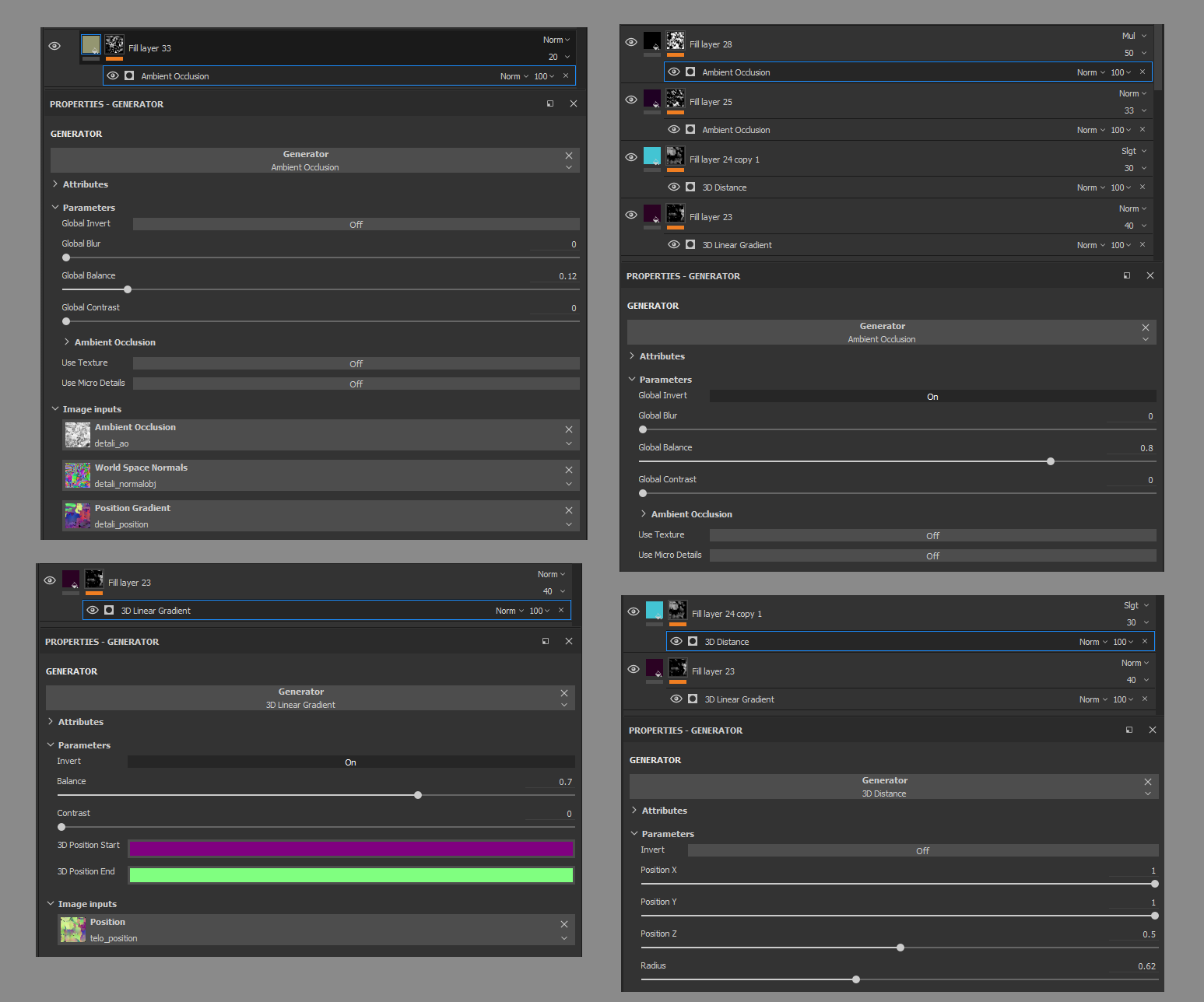The height and width of the screenshot is (1002, 1204).
Task: Click the mask icon beside the 3D Linear Gradient effect
Action: pyautogui.click(x=109, y=610)
